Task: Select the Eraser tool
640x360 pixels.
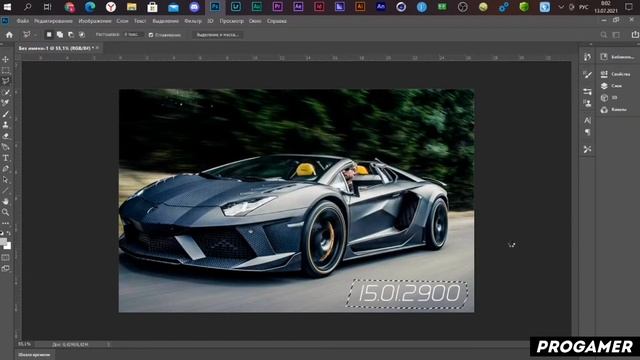Action: click(6, 136)
